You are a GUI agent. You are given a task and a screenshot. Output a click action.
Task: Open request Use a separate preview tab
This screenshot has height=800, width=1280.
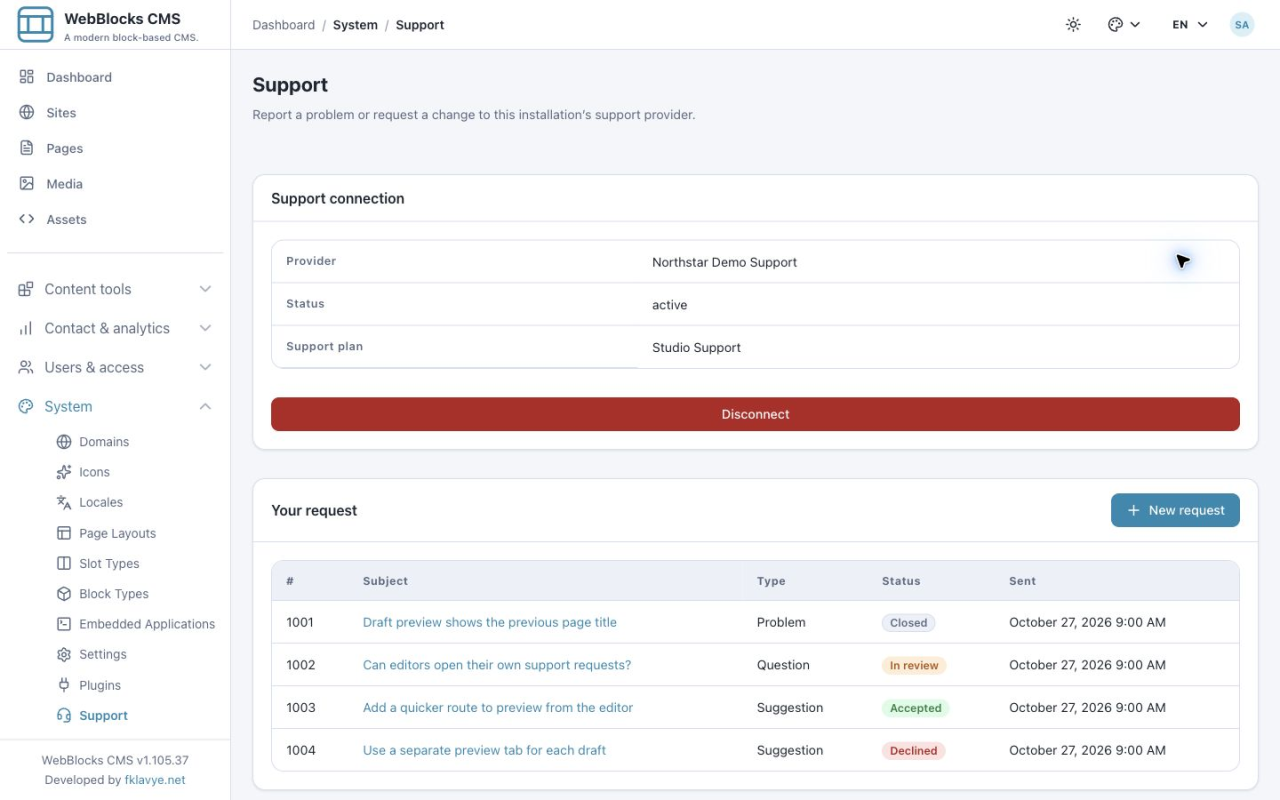[484, 750]
